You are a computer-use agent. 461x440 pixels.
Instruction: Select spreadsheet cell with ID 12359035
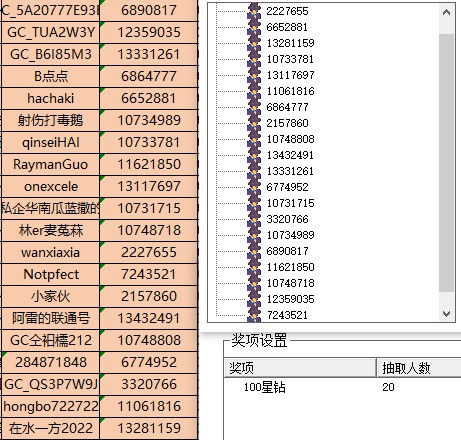click(x=149, y=32)
